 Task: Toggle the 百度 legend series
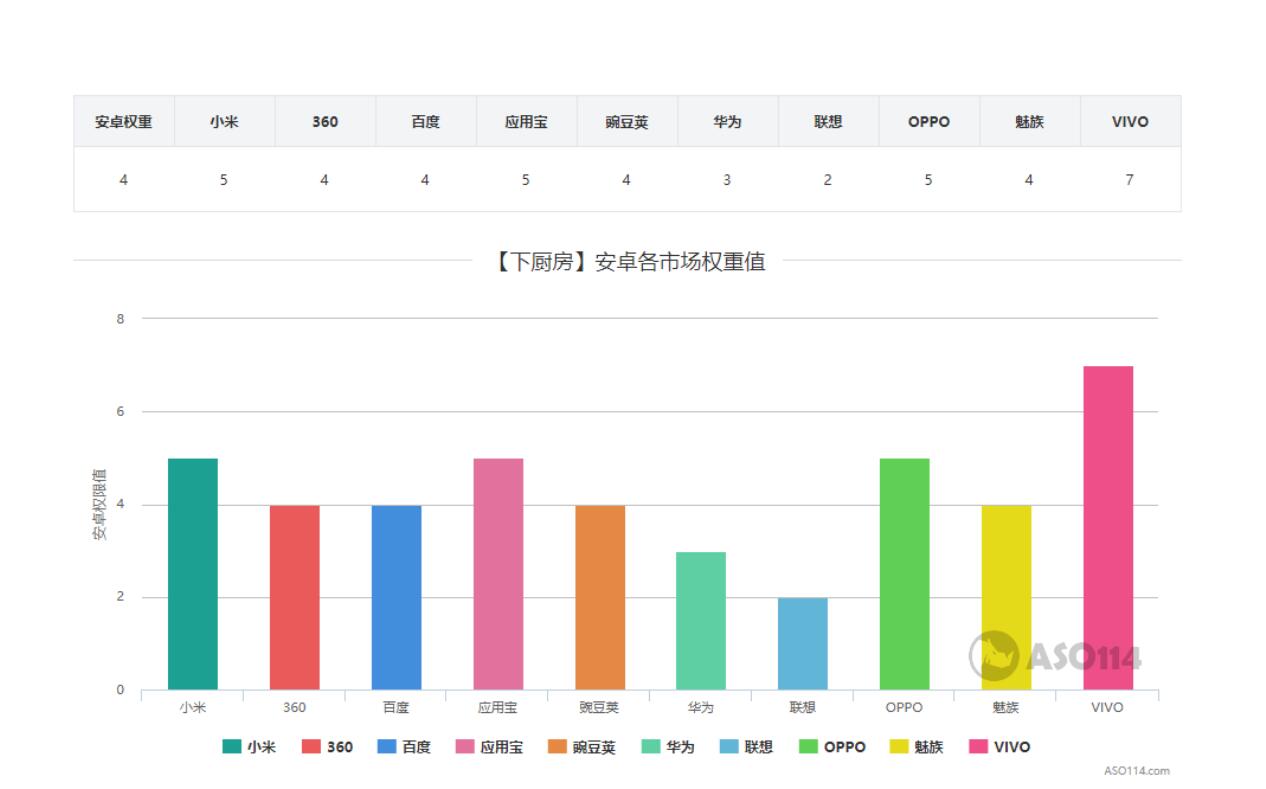pos(404,746)
